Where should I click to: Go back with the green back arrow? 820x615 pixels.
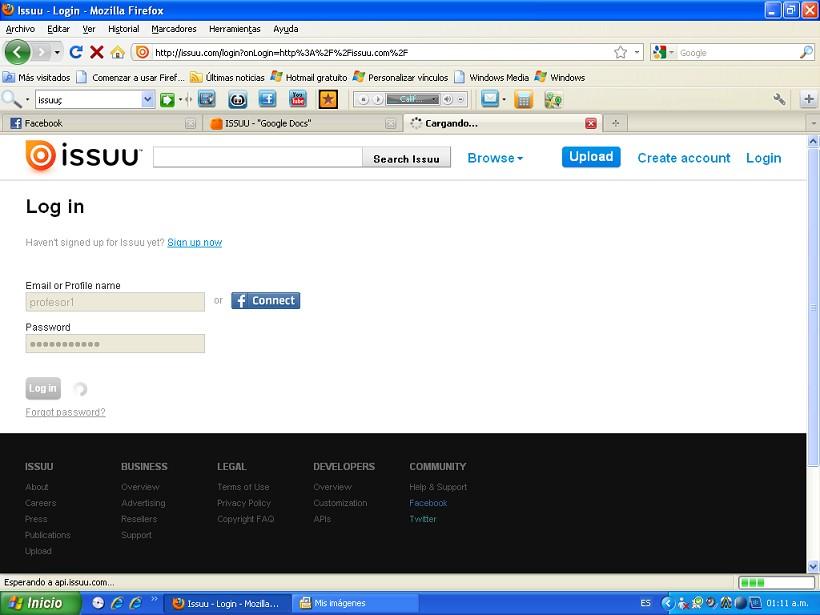[x=17, y=52]
